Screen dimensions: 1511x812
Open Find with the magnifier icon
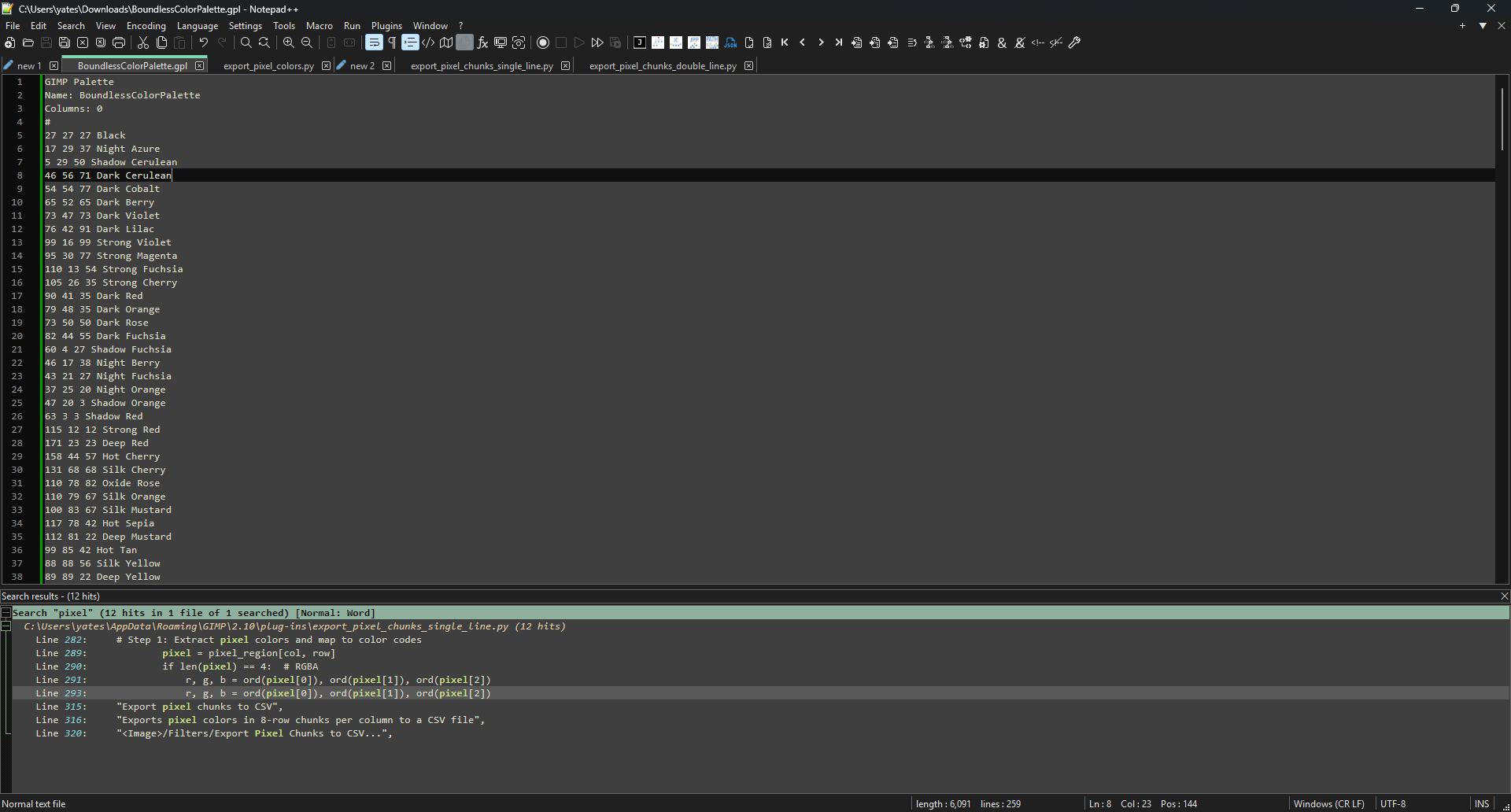point(246,42)
